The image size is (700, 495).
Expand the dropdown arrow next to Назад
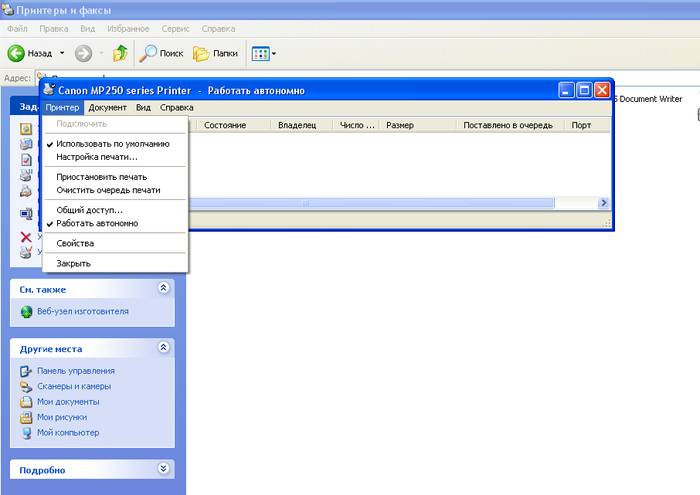[62, 53]
